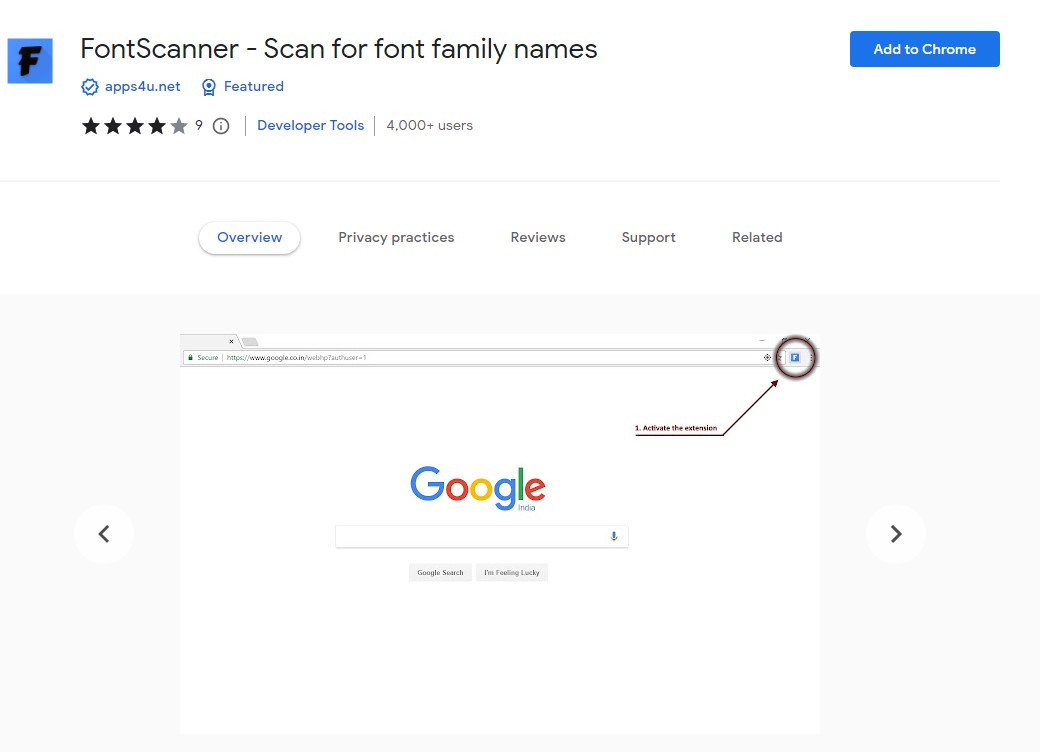Click the Featured ribbon badge icon
Image resolution: width=1040 pixels, height=752 pixels.
click(208, 87)
